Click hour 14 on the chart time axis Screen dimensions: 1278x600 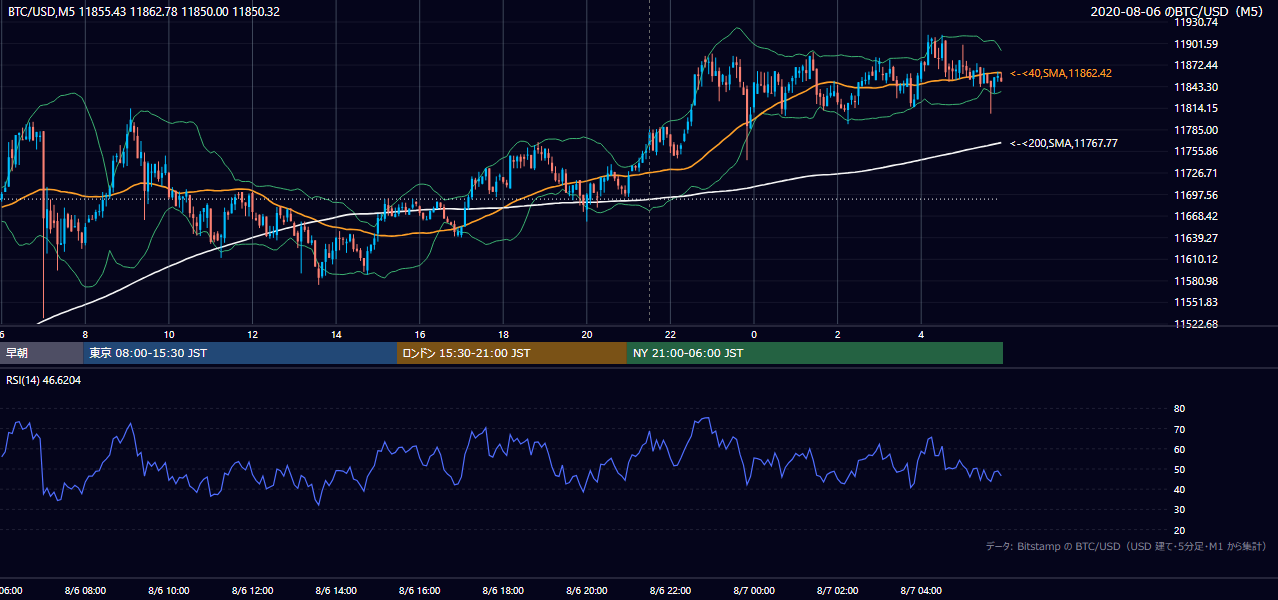[336, 334]
